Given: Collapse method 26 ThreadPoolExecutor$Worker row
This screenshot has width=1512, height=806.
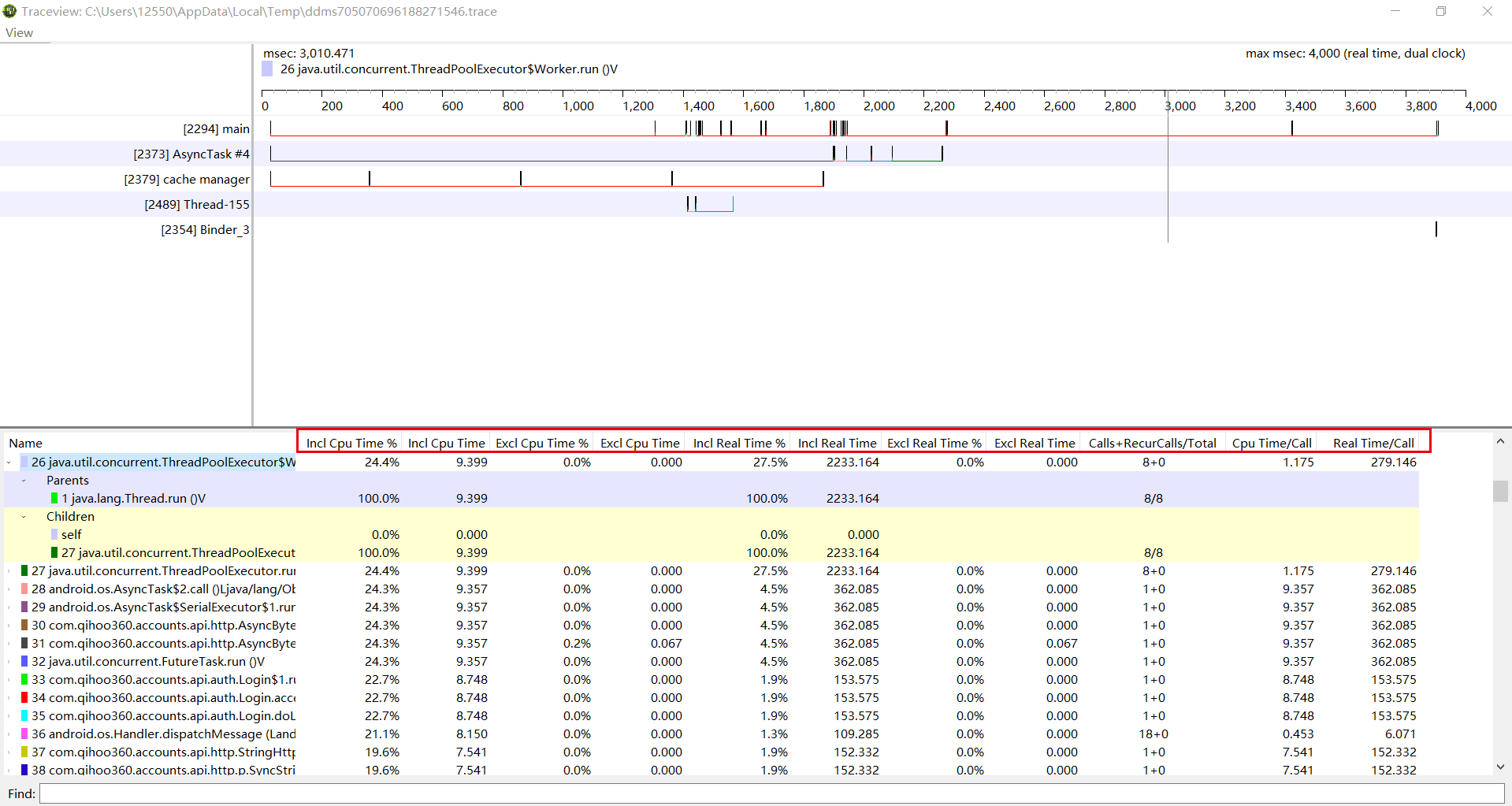Looking at the screenshot, I should coord(9,462).
